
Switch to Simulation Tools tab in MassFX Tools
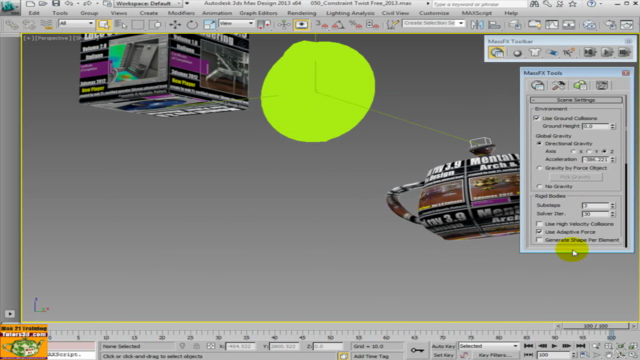[x=559, y=85]
